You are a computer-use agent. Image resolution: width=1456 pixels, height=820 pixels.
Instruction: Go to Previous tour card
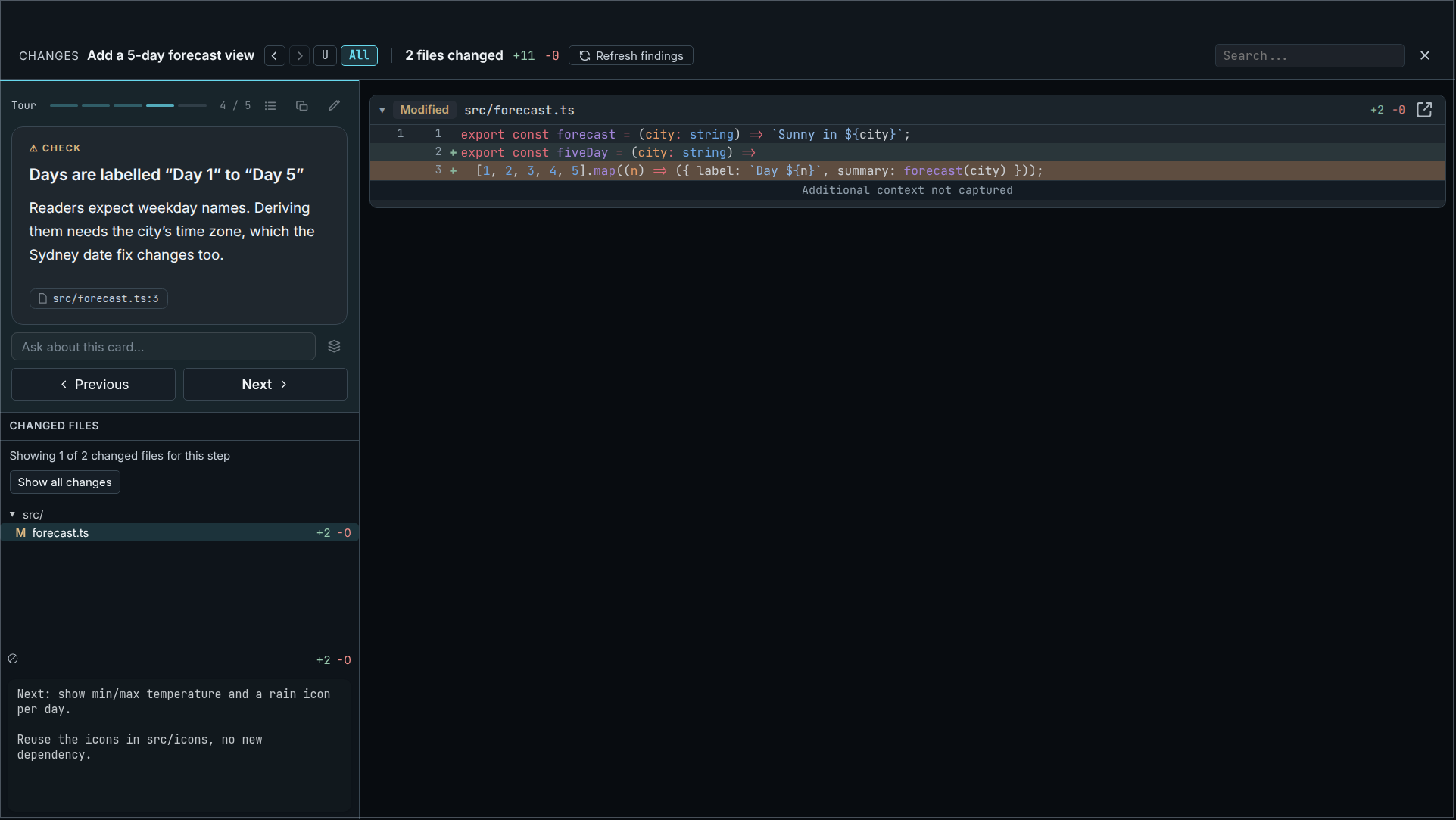pyautogui.click(x=93, y=385)
